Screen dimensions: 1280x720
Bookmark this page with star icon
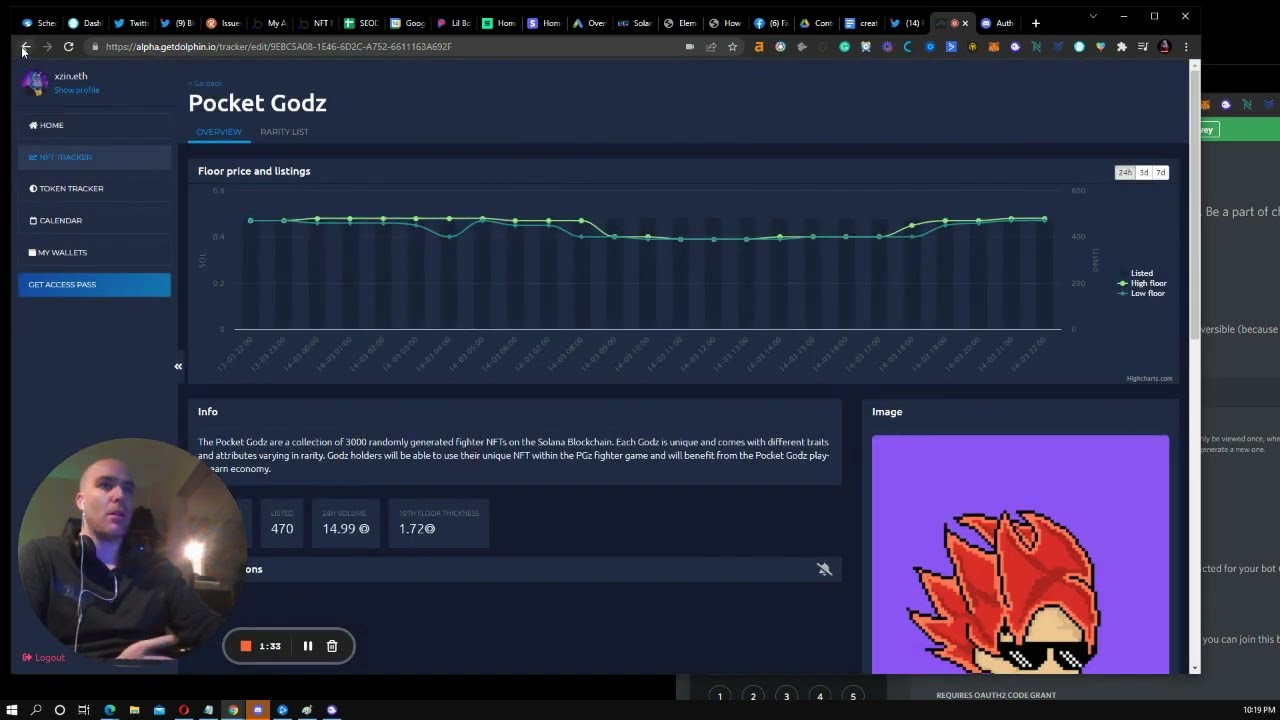(x=732, y=47)
